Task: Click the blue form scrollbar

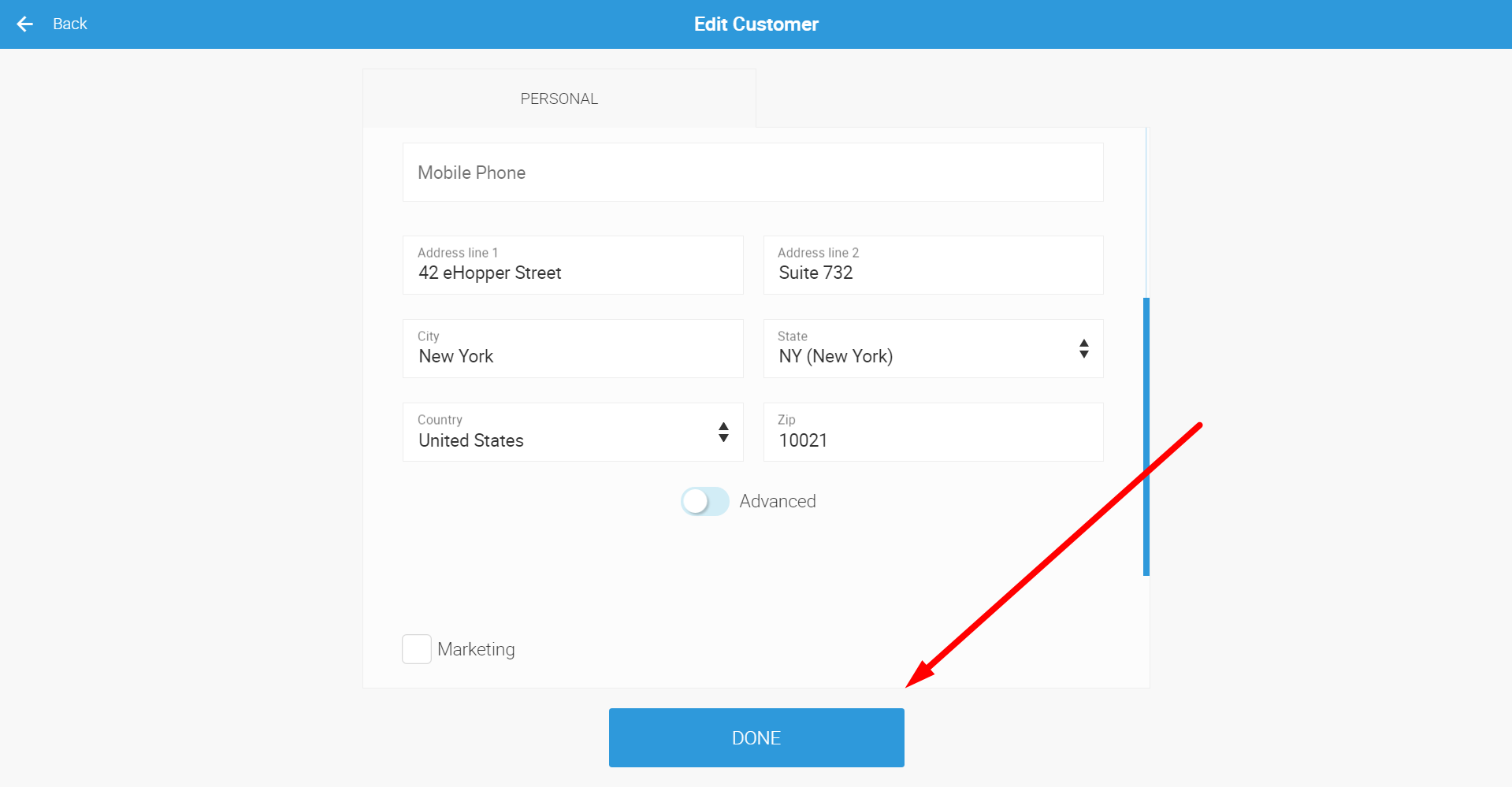Action: pyautogui.click(x=1146, y=436)
